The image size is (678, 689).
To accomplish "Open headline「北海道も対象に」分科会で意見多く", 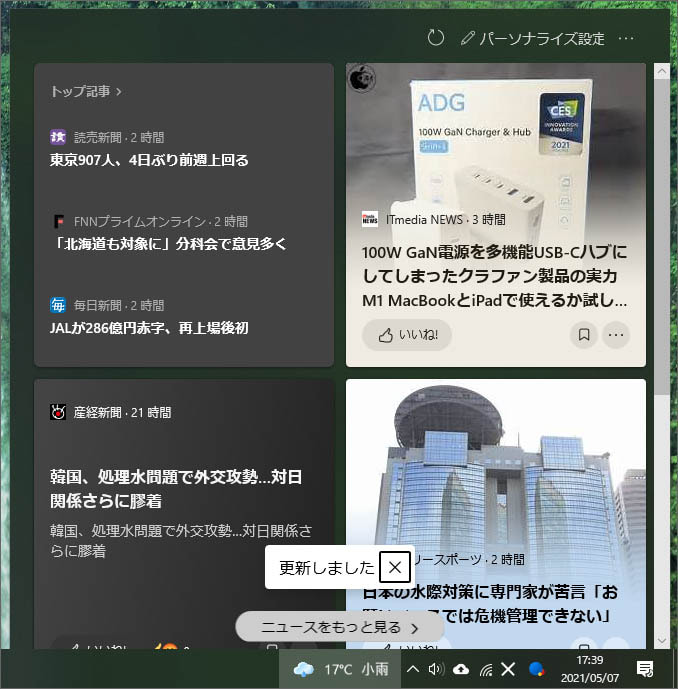I will pos(168,244).
